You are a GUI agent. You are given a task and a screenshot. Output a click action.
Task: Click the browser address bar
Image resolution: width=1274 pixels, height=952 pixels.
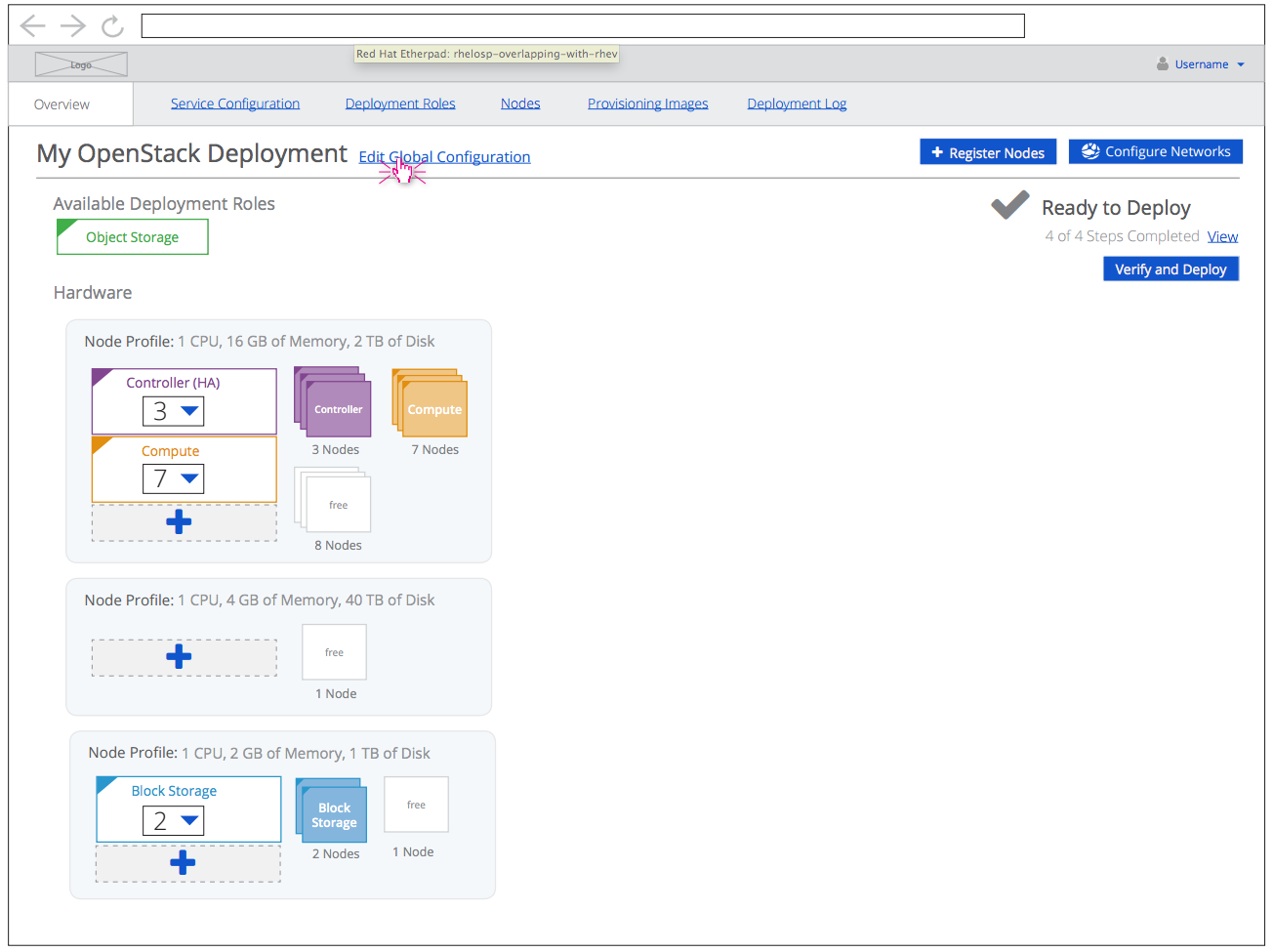583,25
